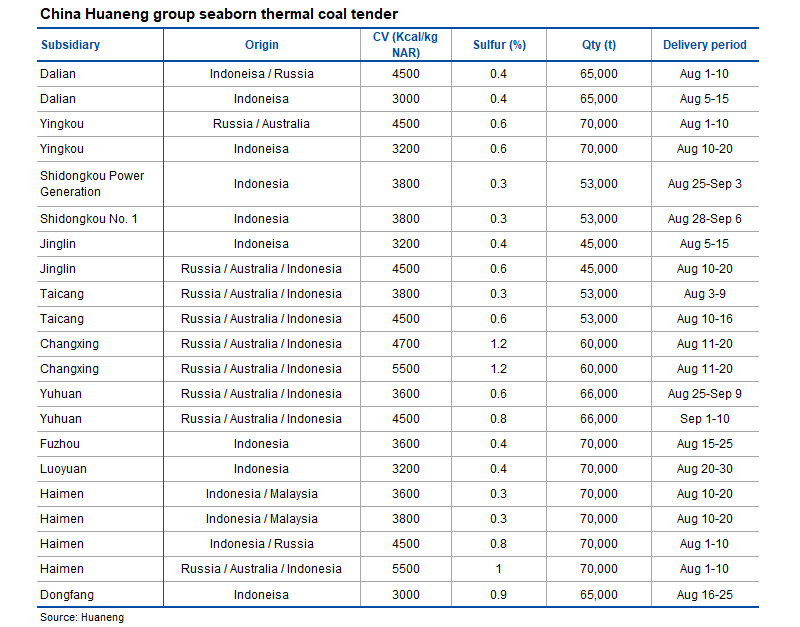Select the 0.9 sulfur value cell

pyautogui.click(x=498, y=595)
